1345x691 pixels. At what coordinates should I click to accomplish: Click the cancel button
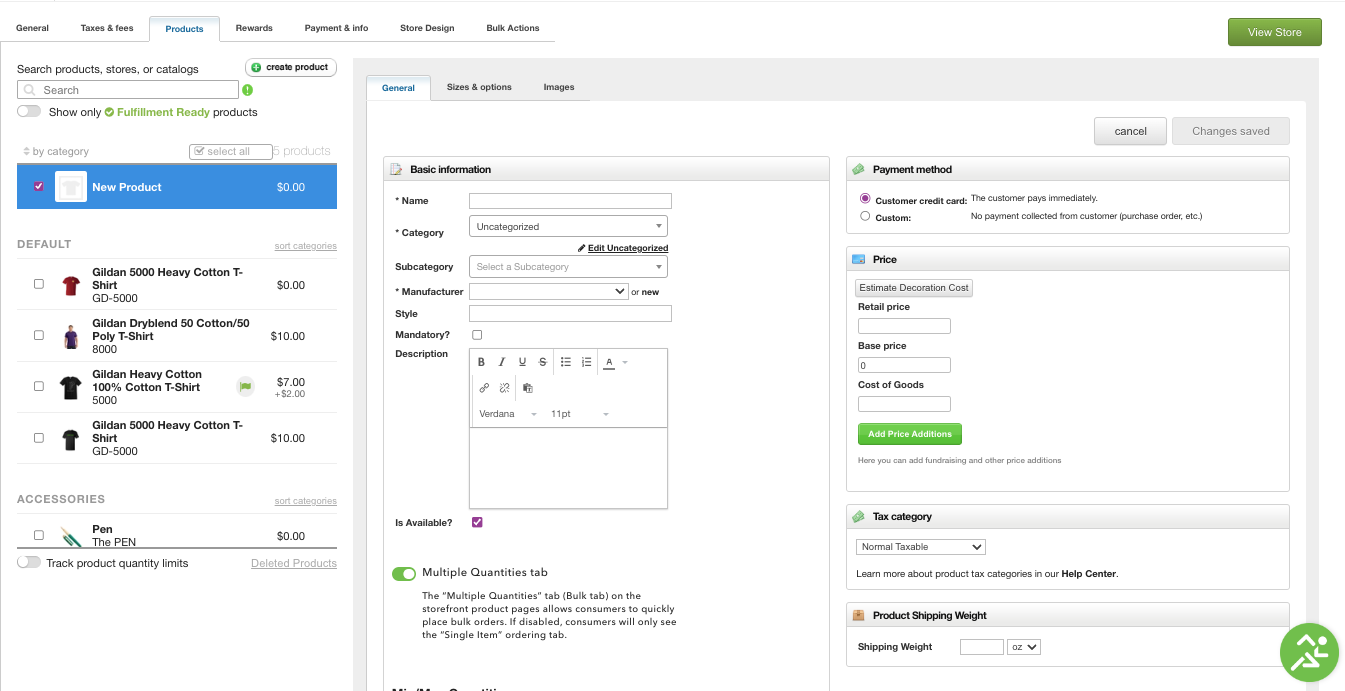point(1131,131)
